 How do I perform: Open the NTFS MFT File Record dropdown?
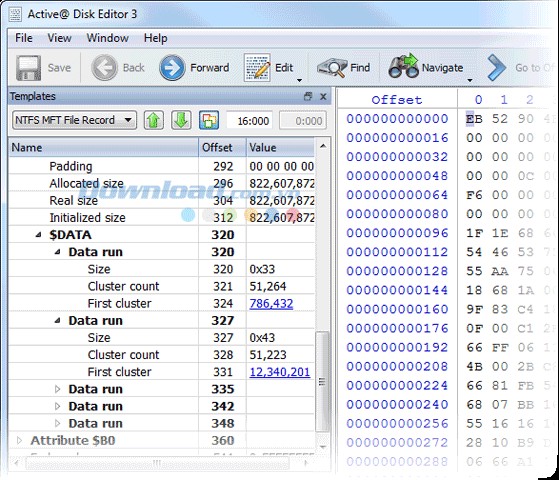point(74,120)
